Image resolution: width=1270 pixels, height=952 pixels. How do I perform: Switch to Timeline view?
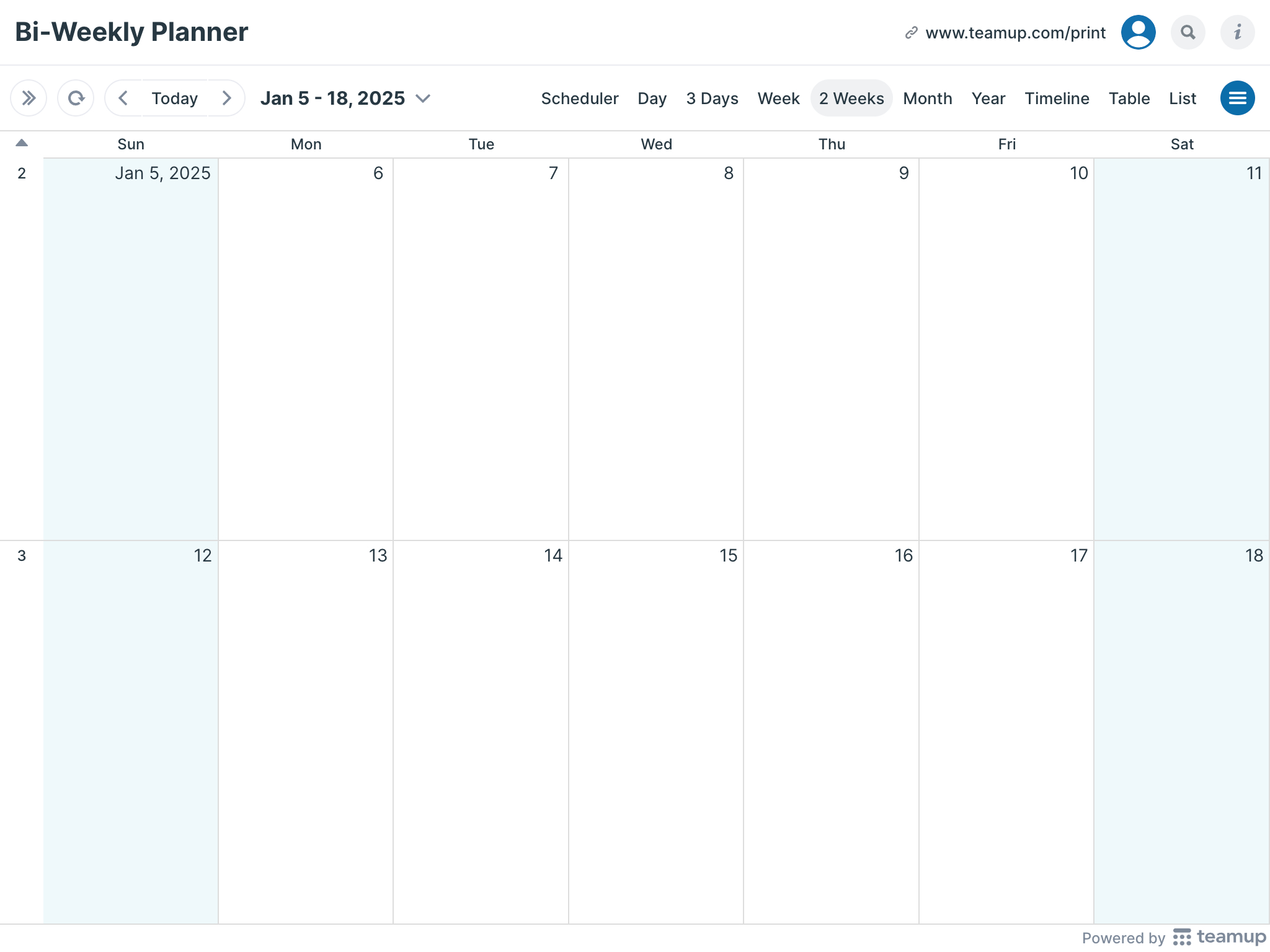coord(1057,98)
